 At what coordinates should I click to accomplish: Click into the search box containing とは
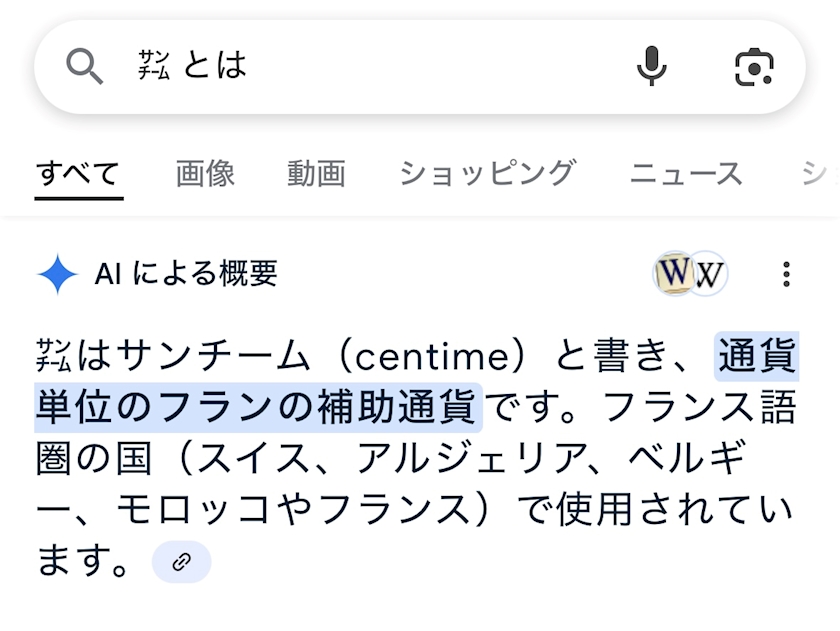(x=400, y=67)
